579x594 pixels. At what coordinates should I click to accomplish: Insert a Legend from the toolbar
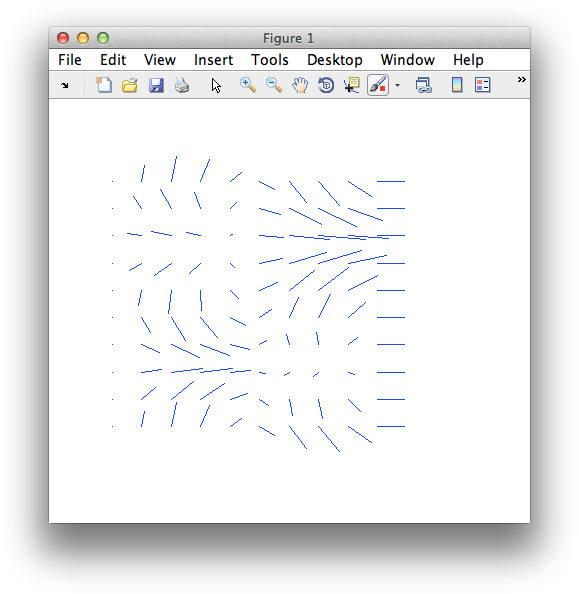(482, 85)
